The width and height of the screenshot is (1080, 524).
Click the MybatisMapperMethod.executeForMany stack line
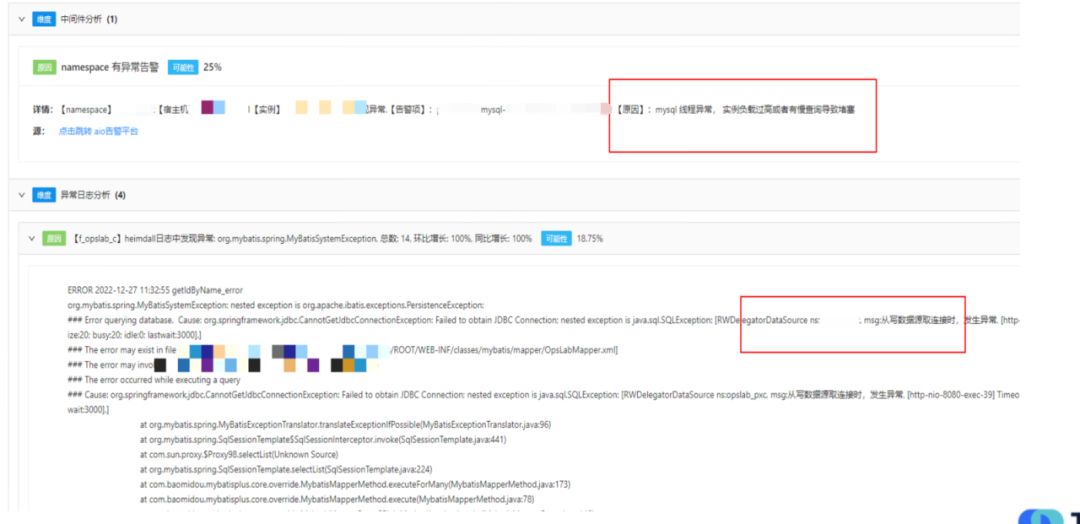355,484
